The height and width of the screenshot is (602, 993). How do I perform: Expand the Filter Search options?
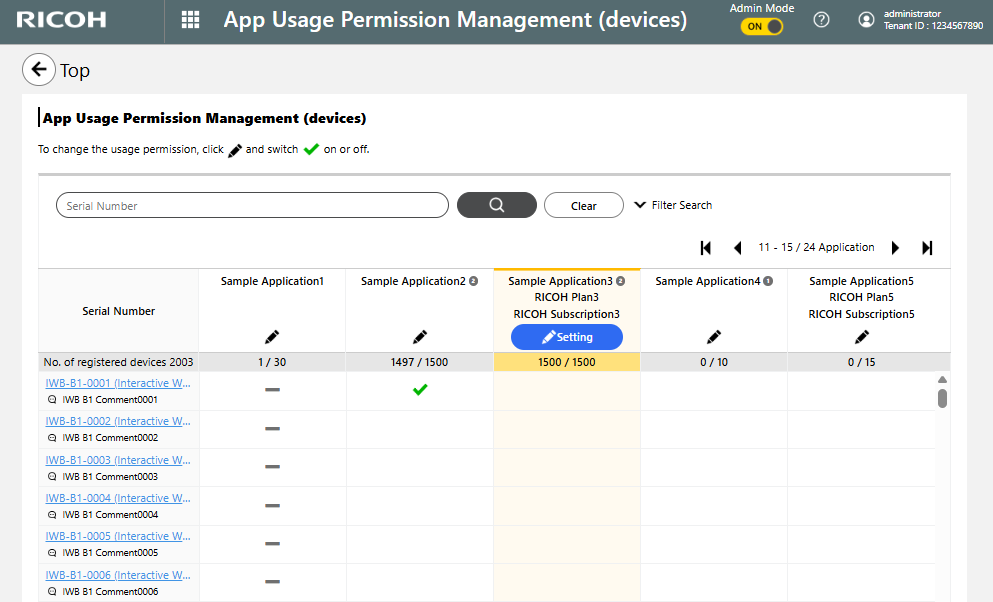pyautogui.click(x=673, y=205)
